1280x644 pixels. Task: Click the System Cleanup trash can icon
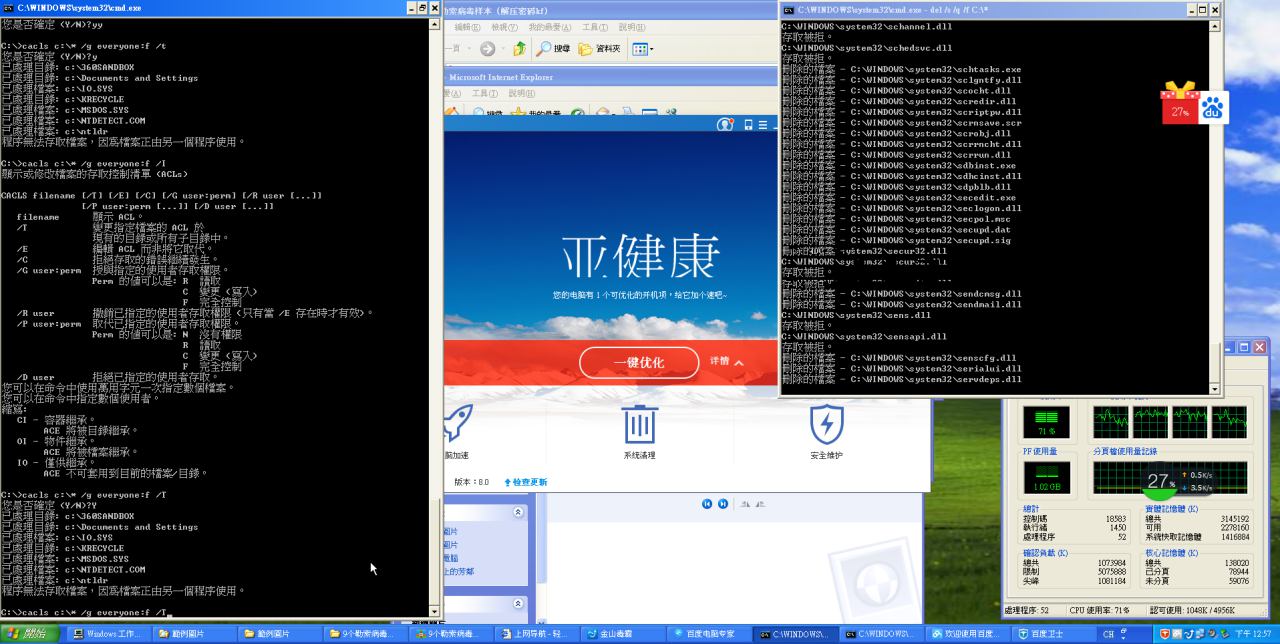639,424
